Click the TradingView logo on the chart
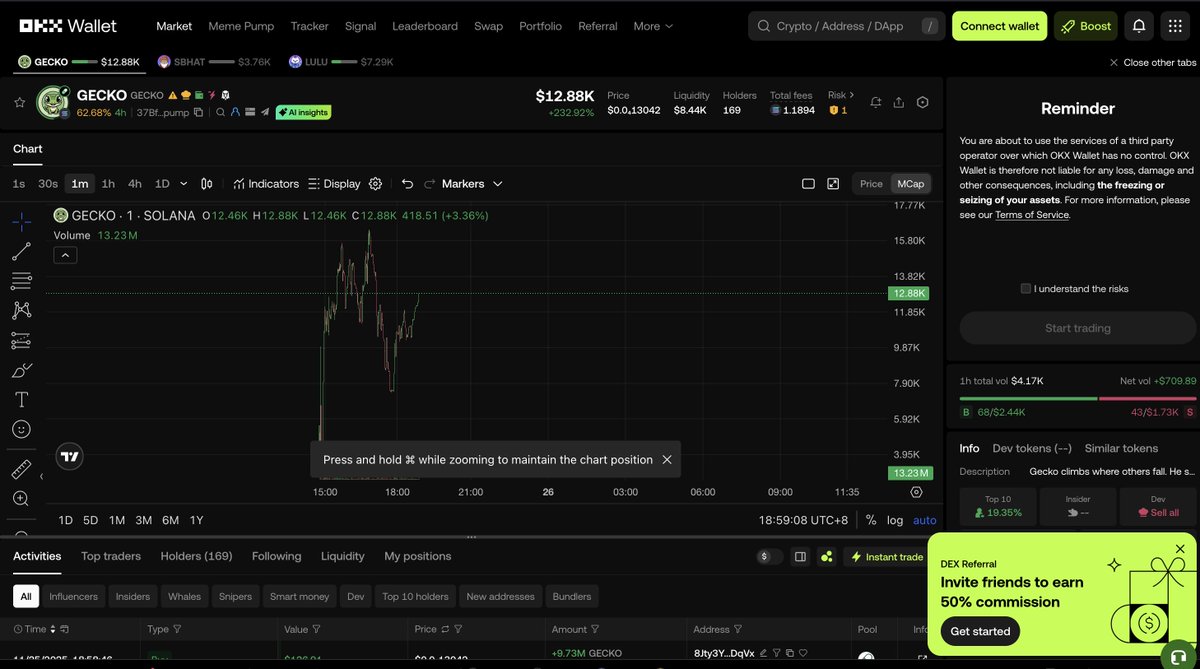The width and height of the screenshot is (1200, 669). click(x=69, y=457)
